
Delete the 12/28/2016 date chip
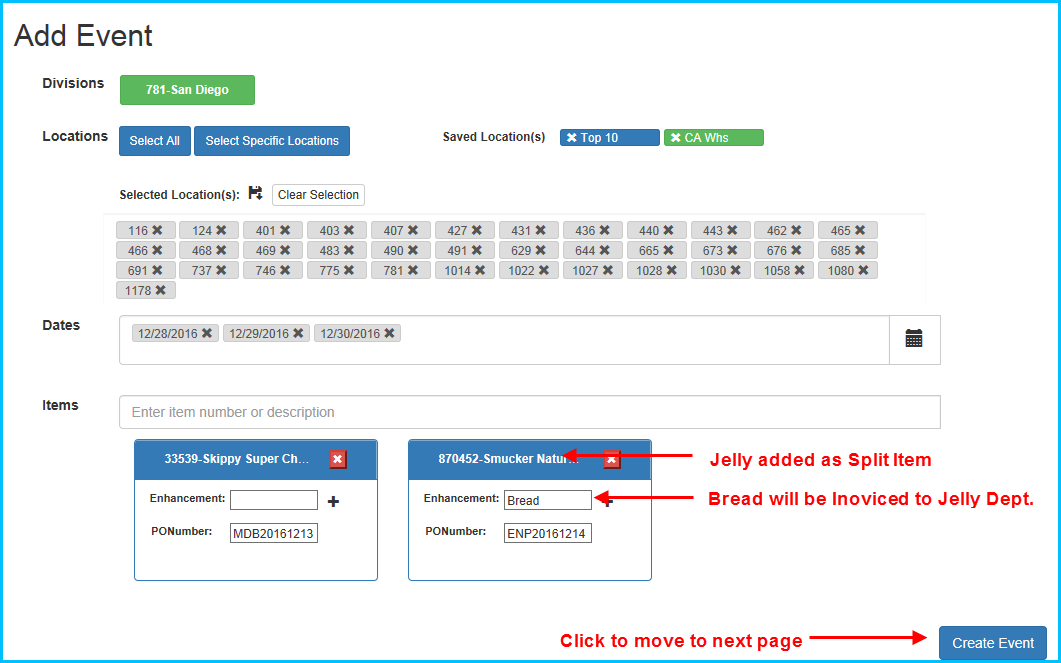coord(206,333)
